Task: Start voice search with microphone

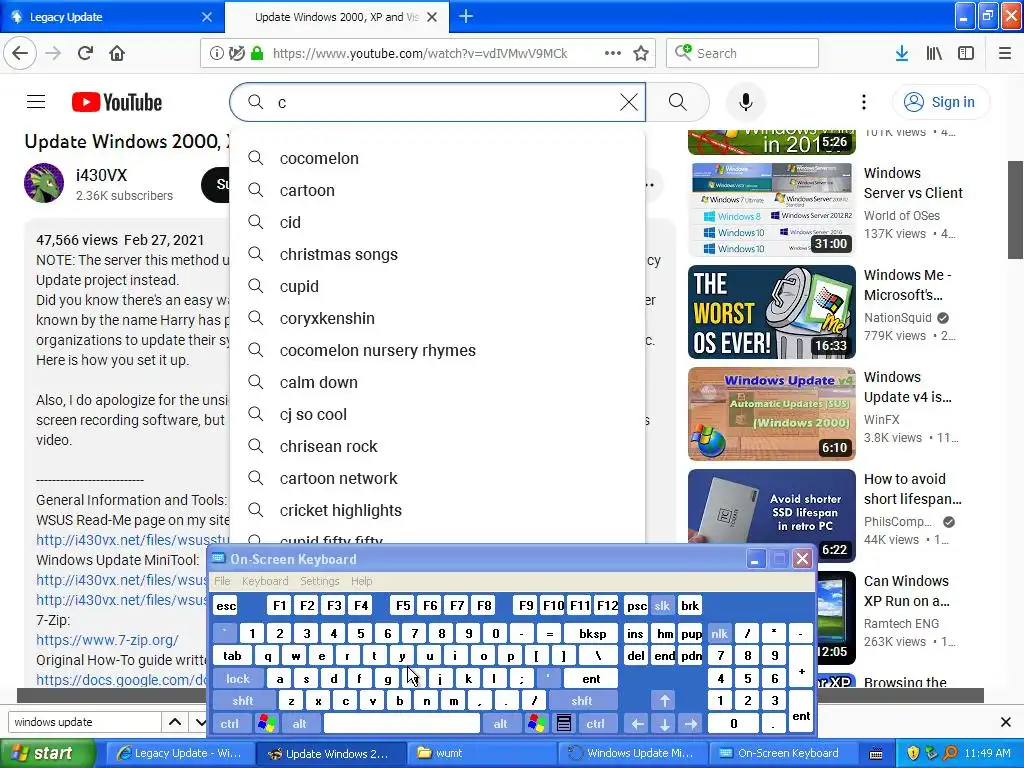Action: click(746, 103)
